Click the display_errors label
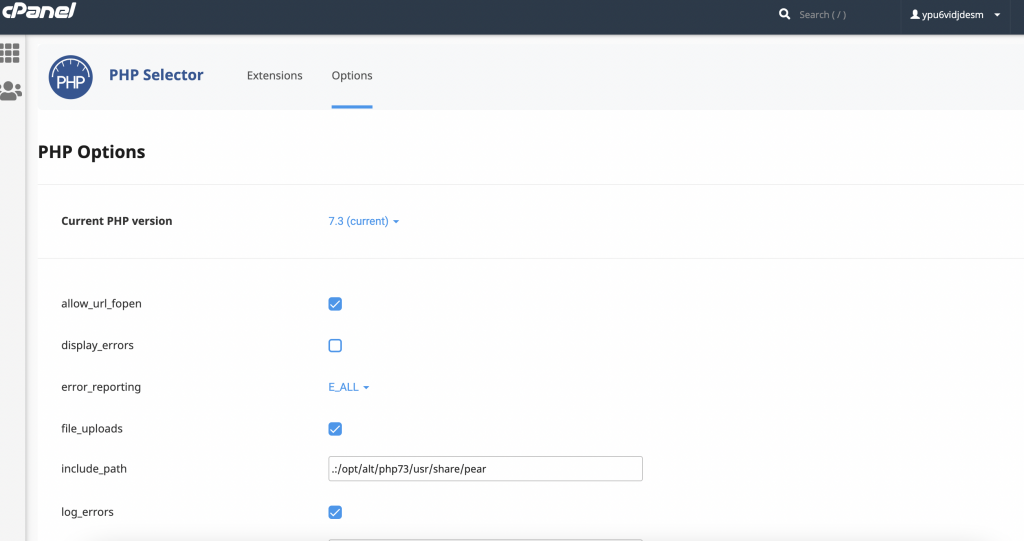This screenshot has height=541, width=1024. [x=97, y=345]
